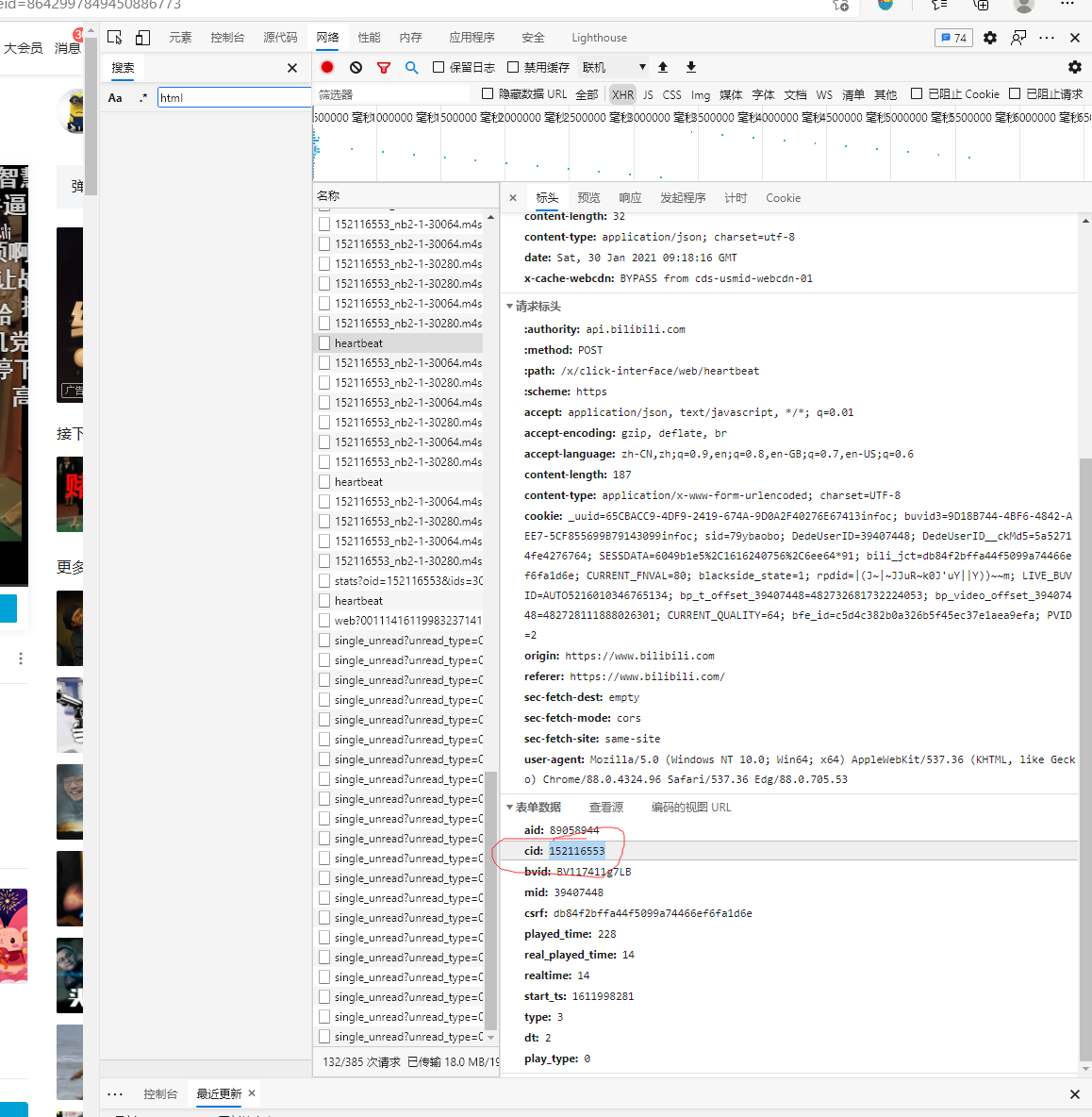Open the drawer 控制台 tab

[160, 1094]
